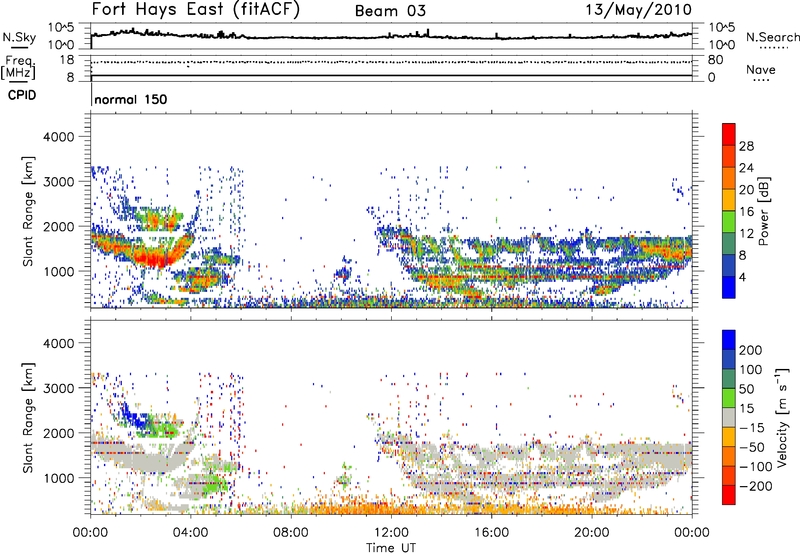
Task: Click the "4" power colorbar label
Action: [743, 277]
